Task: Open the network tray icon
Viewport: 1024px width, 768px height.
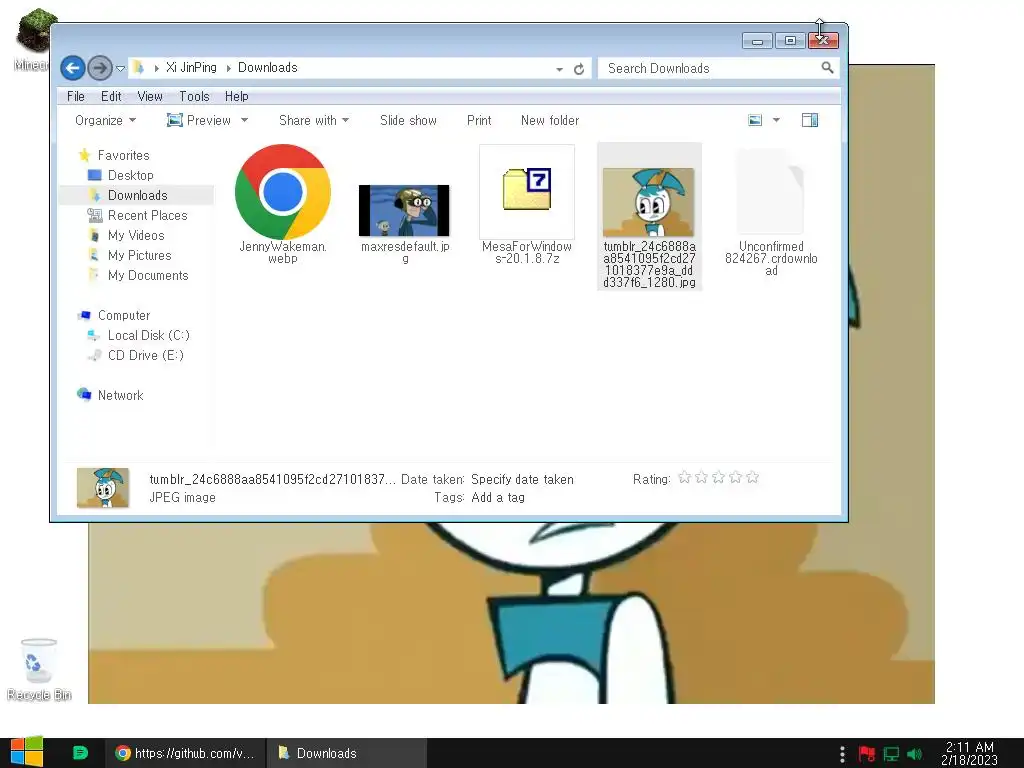Action: pyautogui.click(x=891, y=754)
